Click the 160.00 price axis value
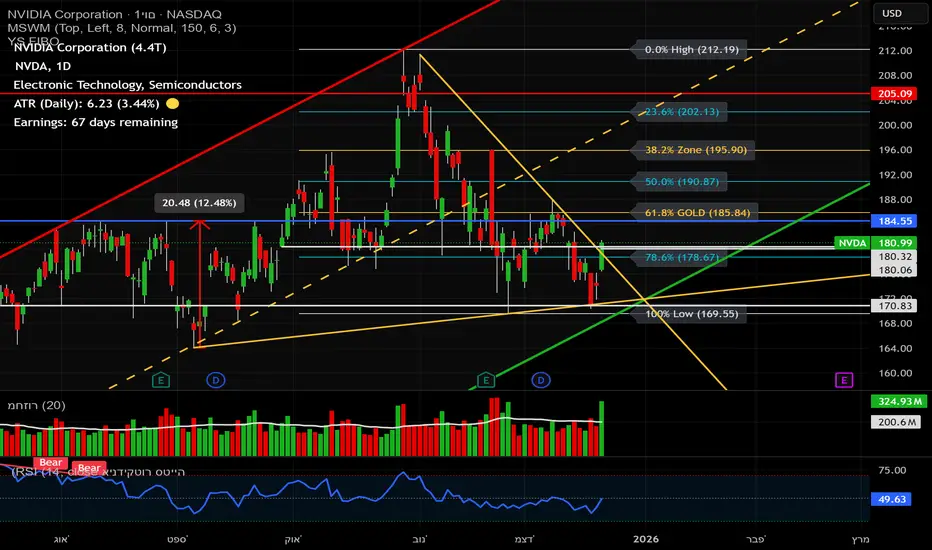The height and width of the screenshot is (550, 932). pyautogui.click(x=895, y=373)
